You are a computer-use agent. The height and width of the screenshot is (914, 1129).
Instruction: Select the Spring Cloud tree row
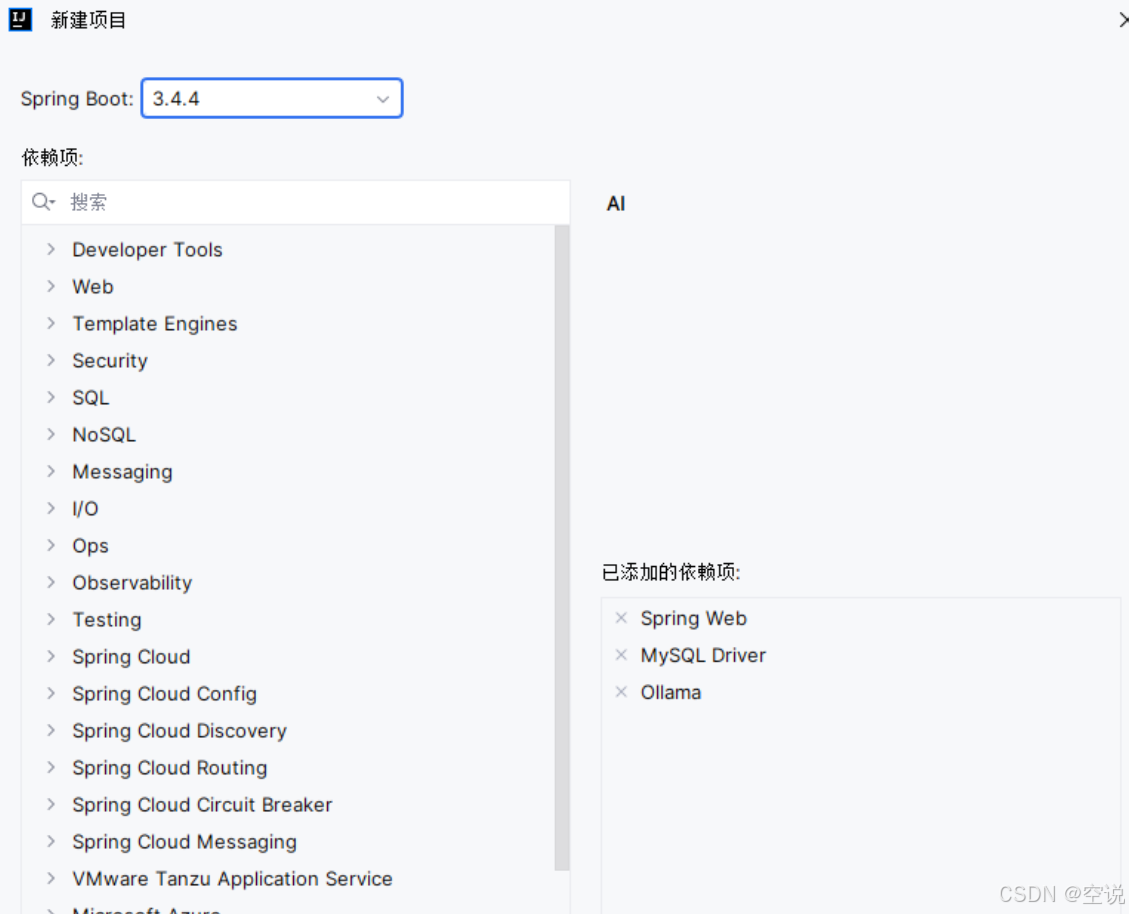[288, 656]
